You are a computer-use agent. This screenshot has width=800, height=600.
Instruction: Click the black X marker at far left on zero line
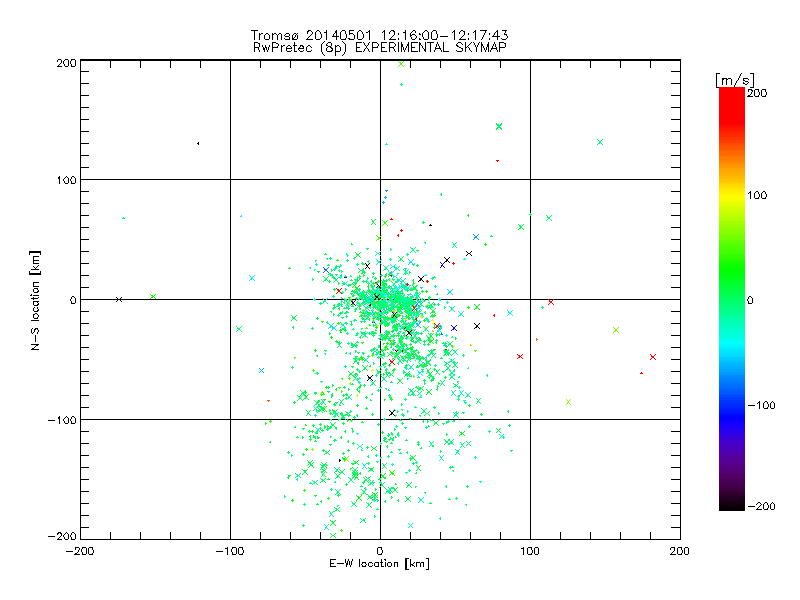[119, 299]
